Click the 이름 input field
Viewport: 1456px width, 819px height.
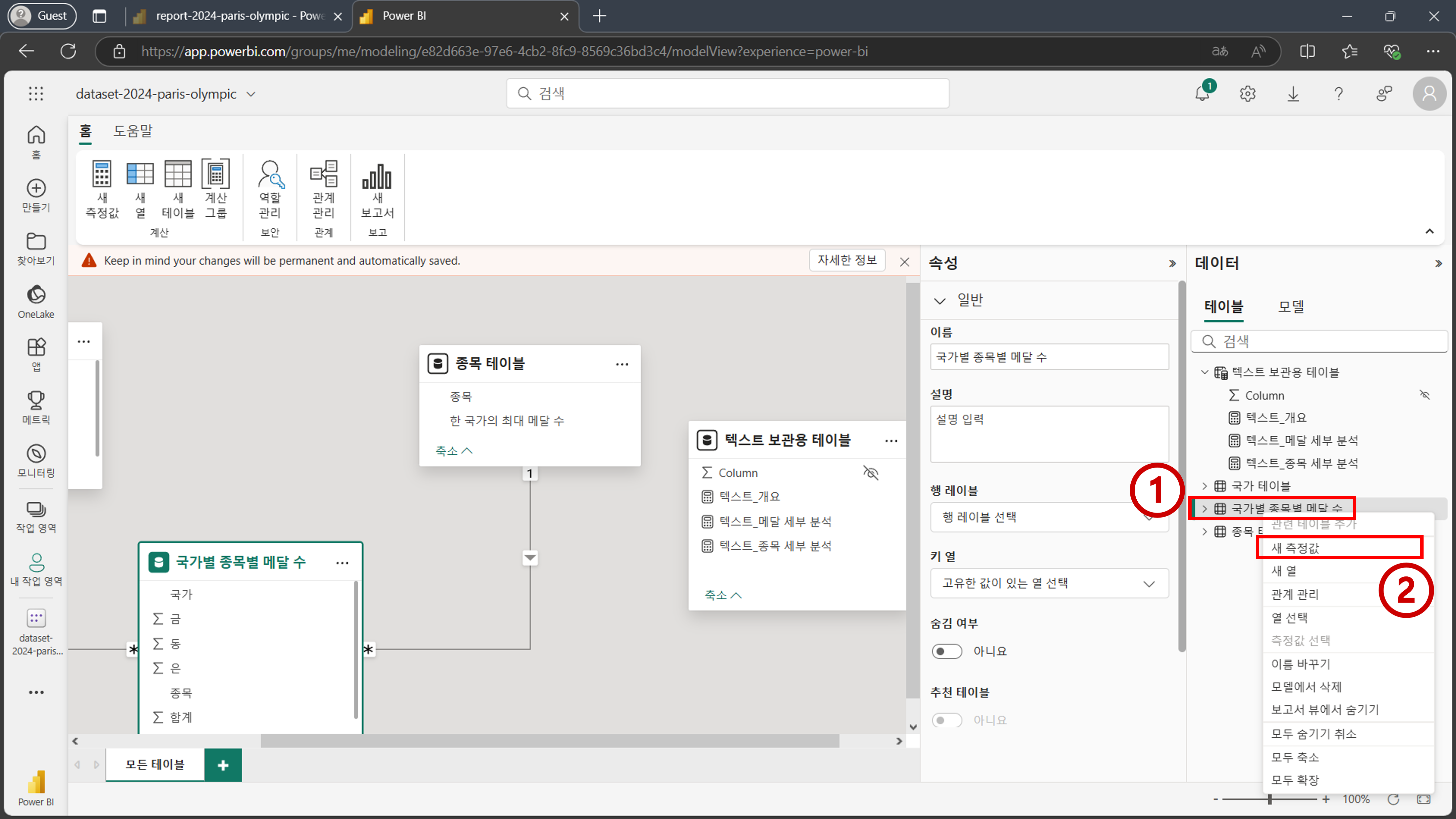pos(1049,357)
